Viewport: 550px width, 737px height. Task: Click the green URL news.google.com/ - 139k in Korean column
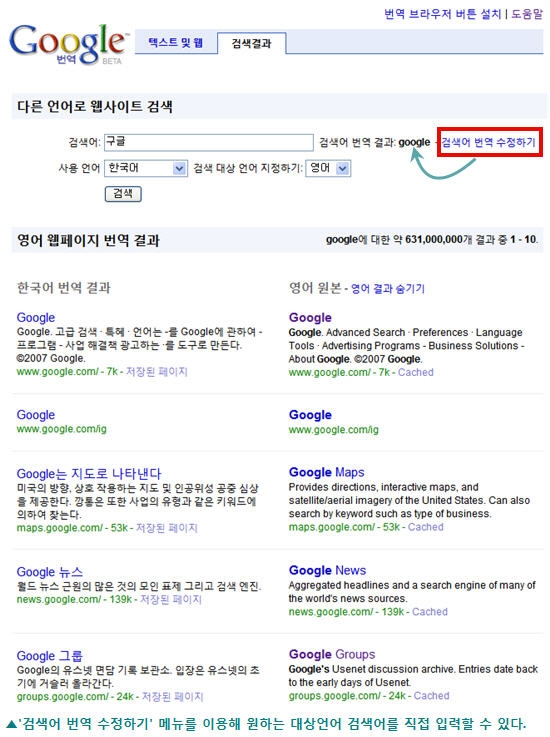[74, 600]
